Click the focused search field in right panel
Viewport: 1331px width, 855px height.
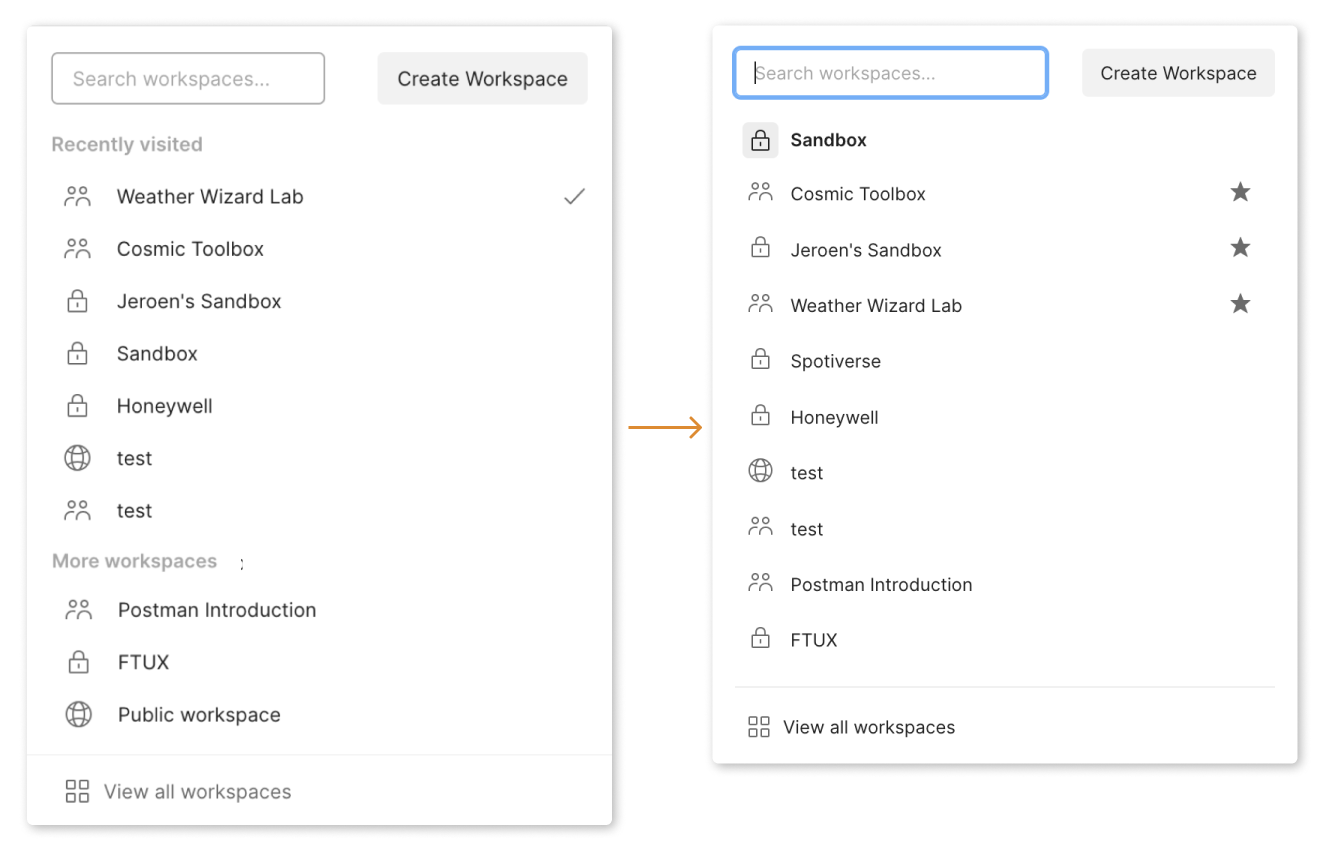click(x=890, y=73)
